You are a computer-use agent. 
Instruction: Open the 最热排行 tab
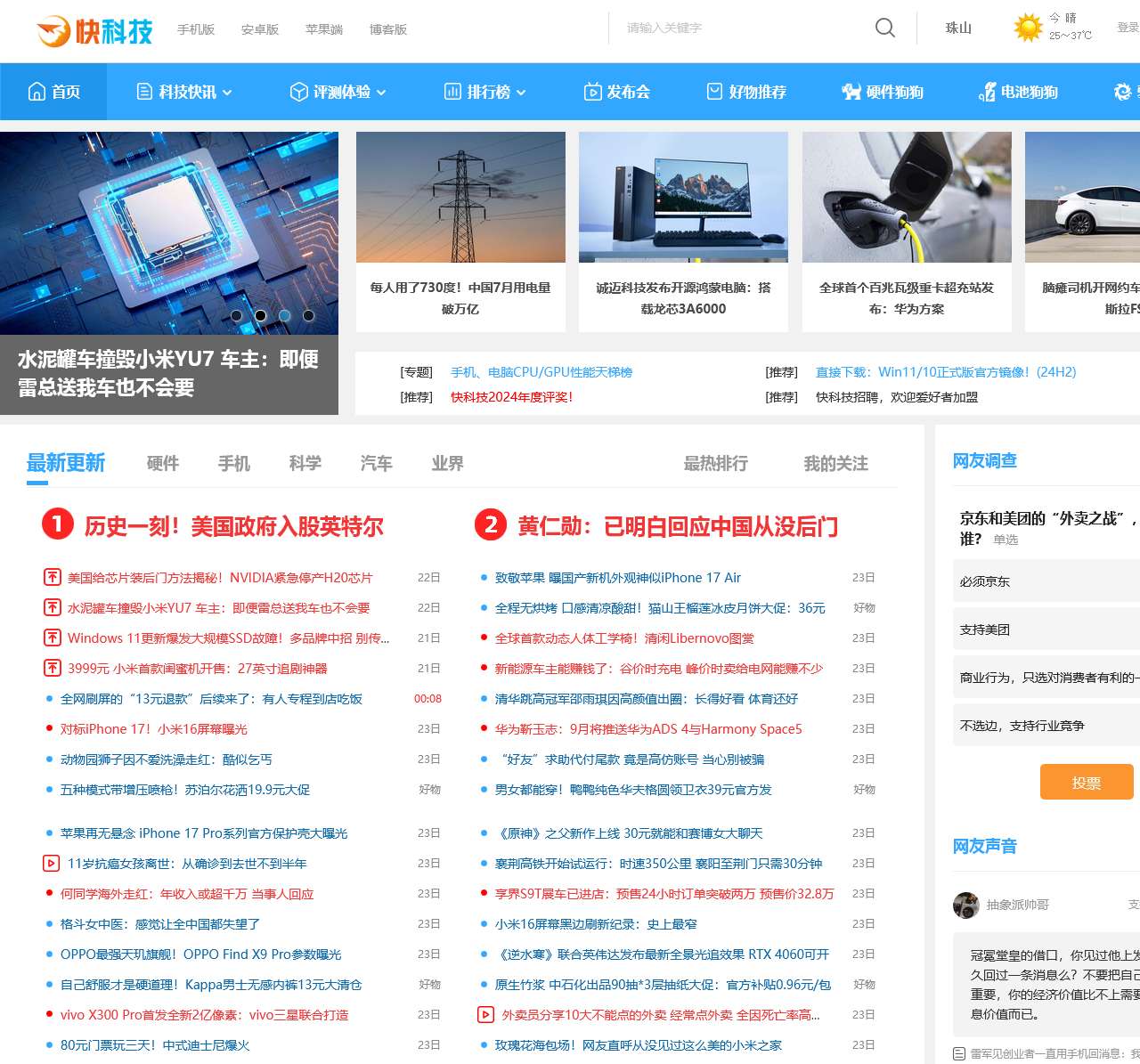tap(715, 463)
